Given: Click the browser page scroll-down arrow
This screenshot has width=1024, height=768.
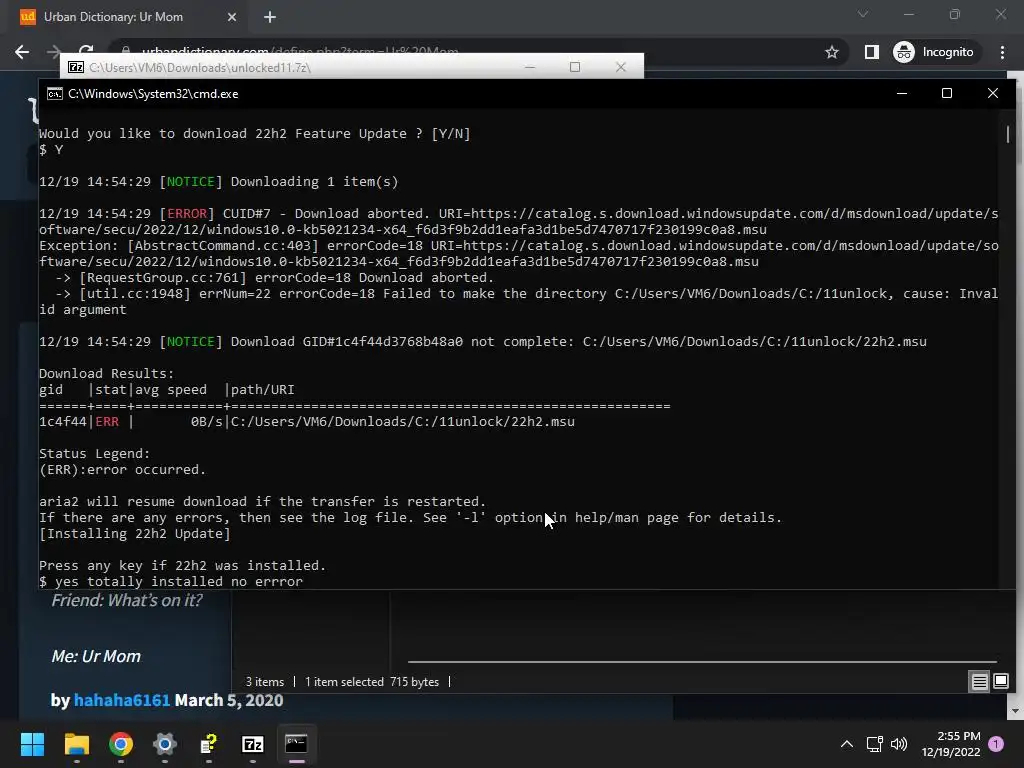Looking at the screenshot, I should (1015, 711).
